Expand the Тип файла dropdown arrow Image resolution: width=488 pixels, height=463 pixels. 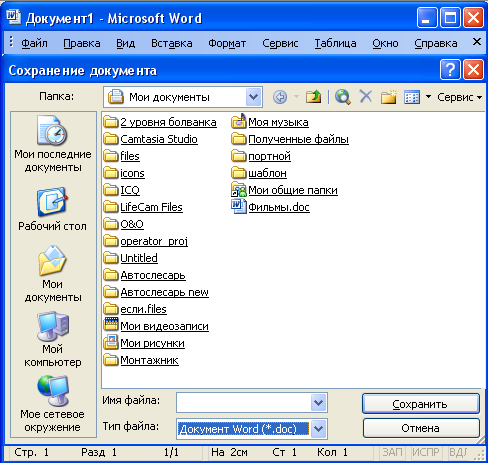[319, 428]
